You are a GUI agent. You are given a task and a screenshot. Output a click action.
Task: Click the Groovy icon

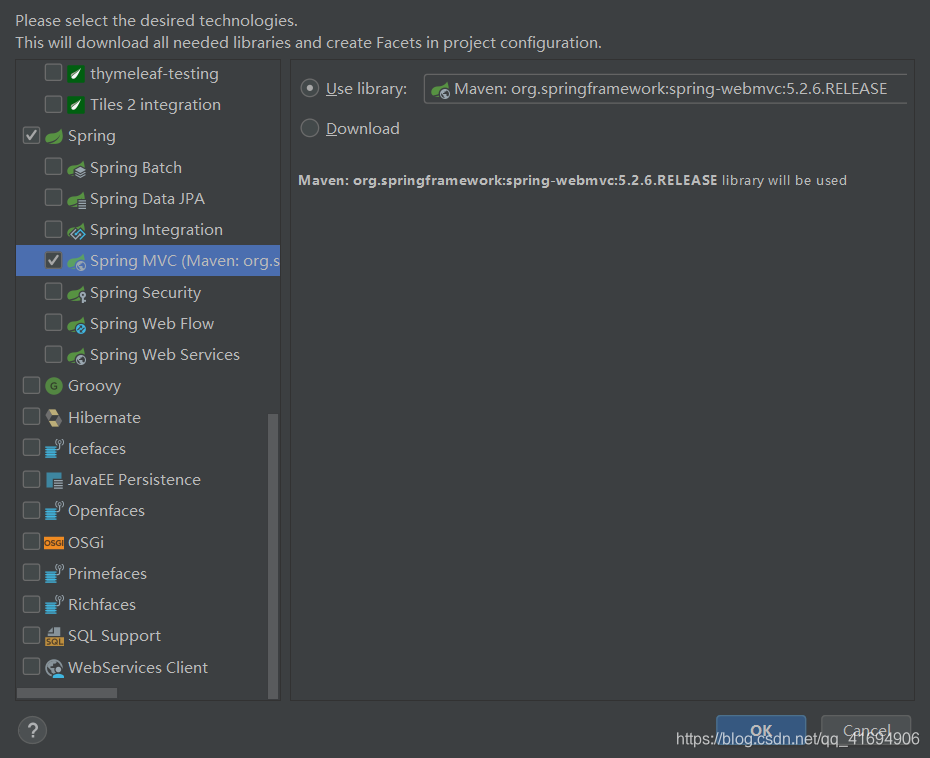pyautogui.click(x=54, y=386)
